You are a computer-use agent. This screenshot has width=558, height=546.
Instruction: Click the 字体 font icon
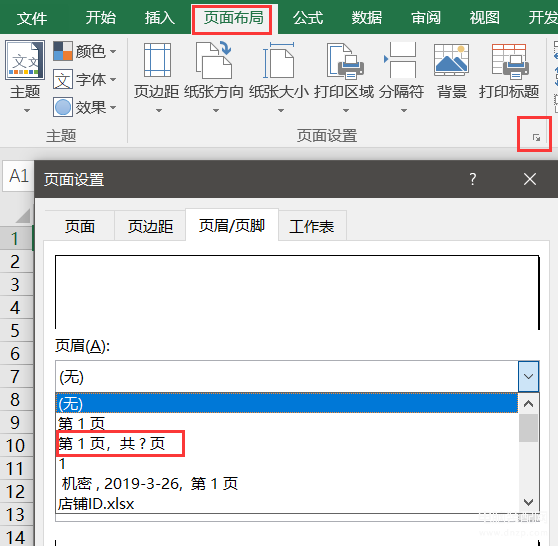coord(63,79)
